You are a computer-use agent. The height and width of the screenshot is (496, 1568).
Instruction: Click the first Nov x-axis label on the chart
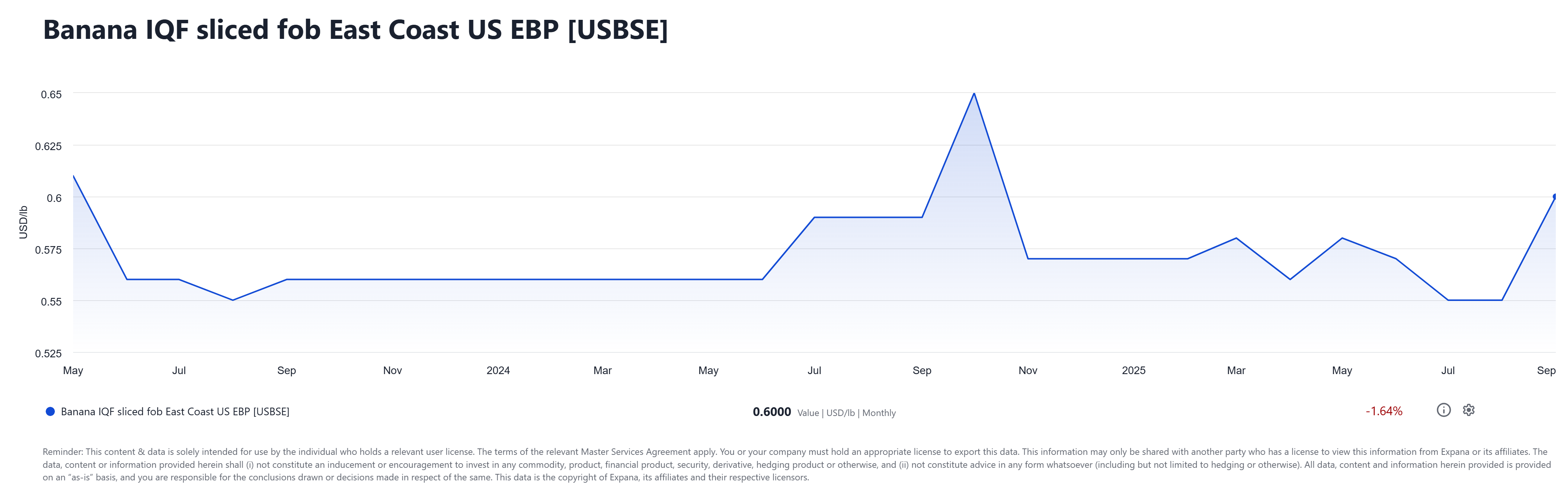click(392, 371)
